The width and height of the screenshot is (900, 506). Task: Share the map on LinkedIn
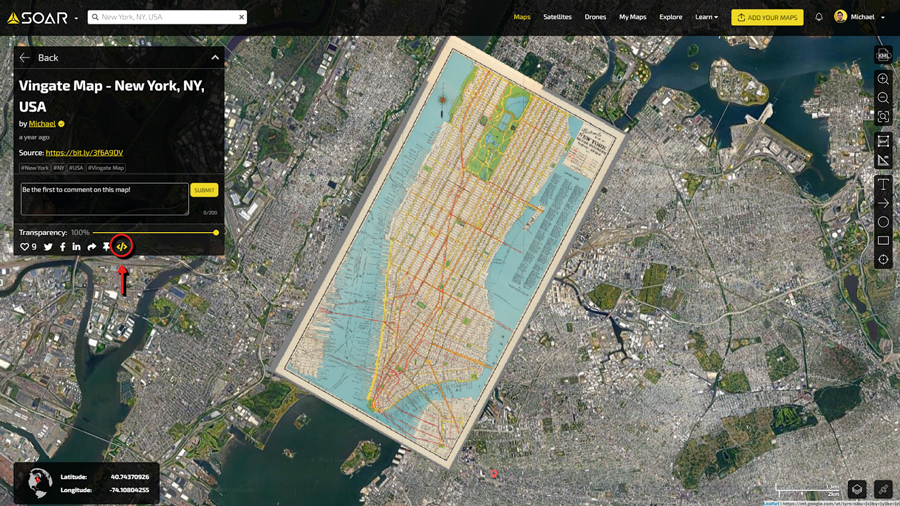point(76,247)
